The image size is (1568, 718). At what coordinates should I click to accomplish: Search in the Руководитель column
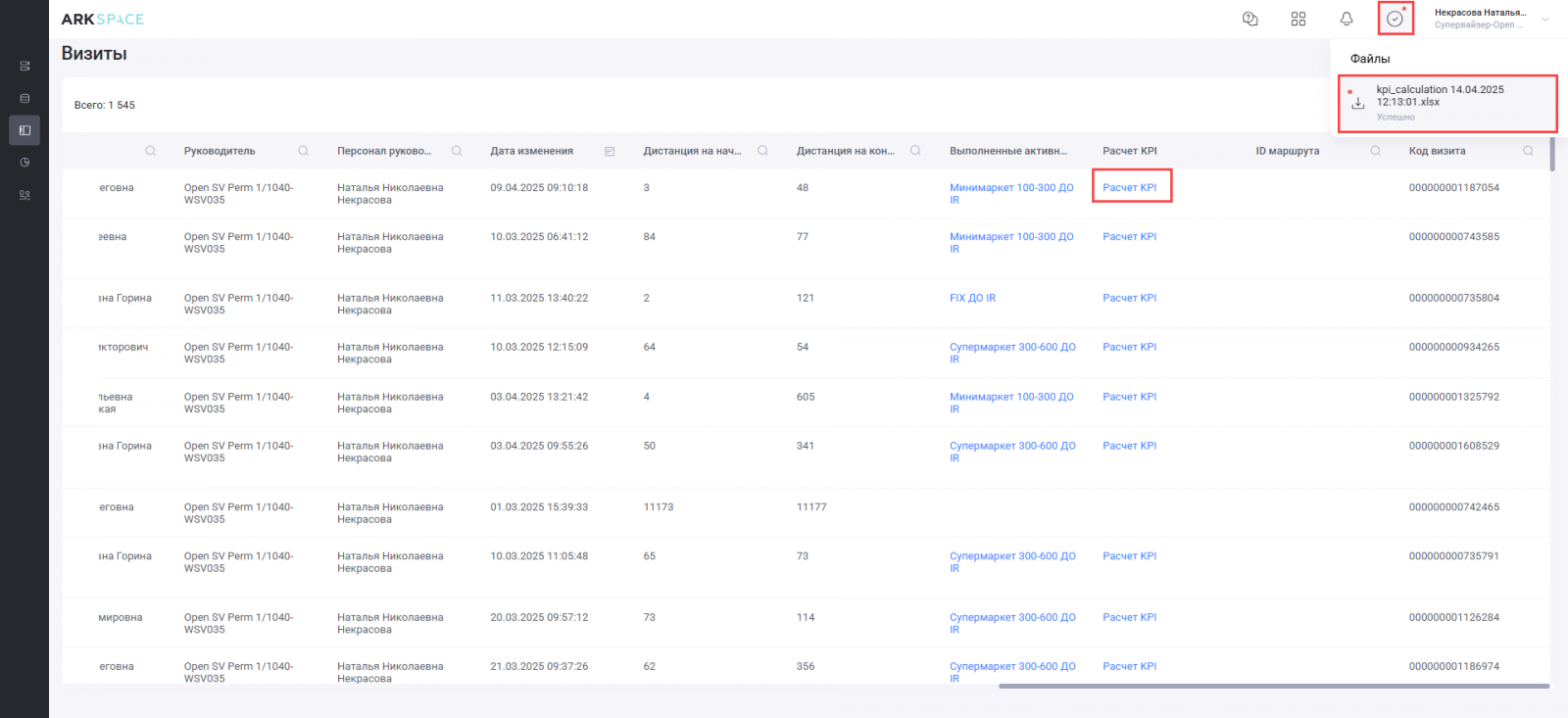(x=304, y=151)
